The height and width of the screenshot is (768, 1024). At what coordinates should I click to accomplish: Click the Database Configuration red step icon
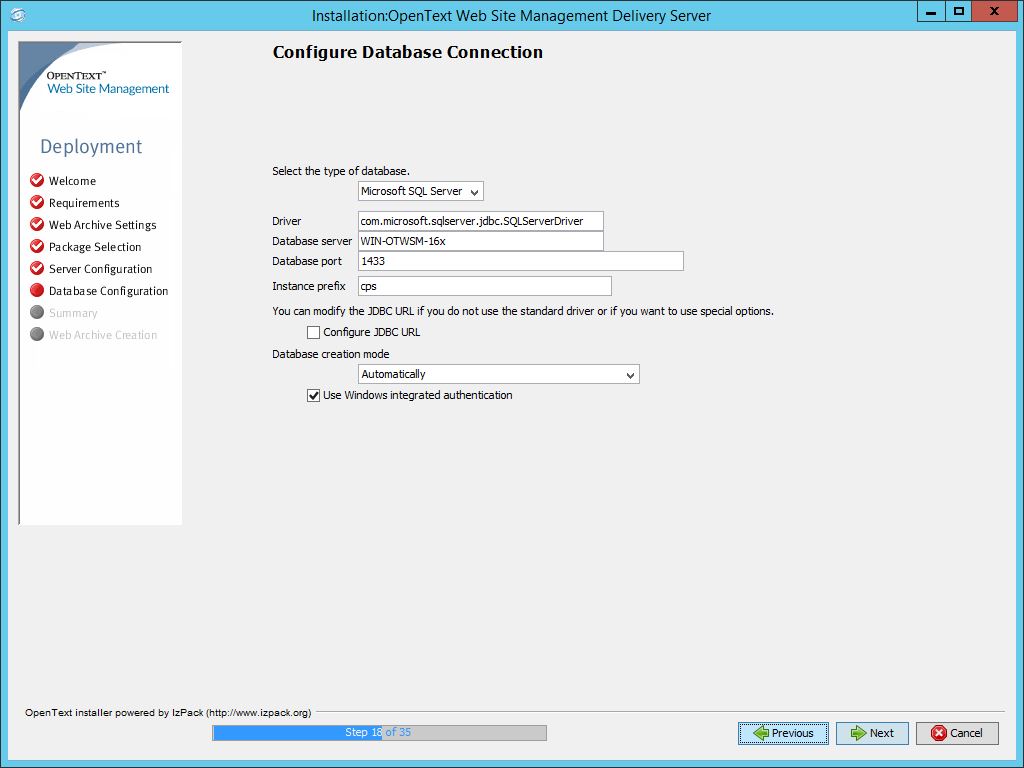pos(37,290)
